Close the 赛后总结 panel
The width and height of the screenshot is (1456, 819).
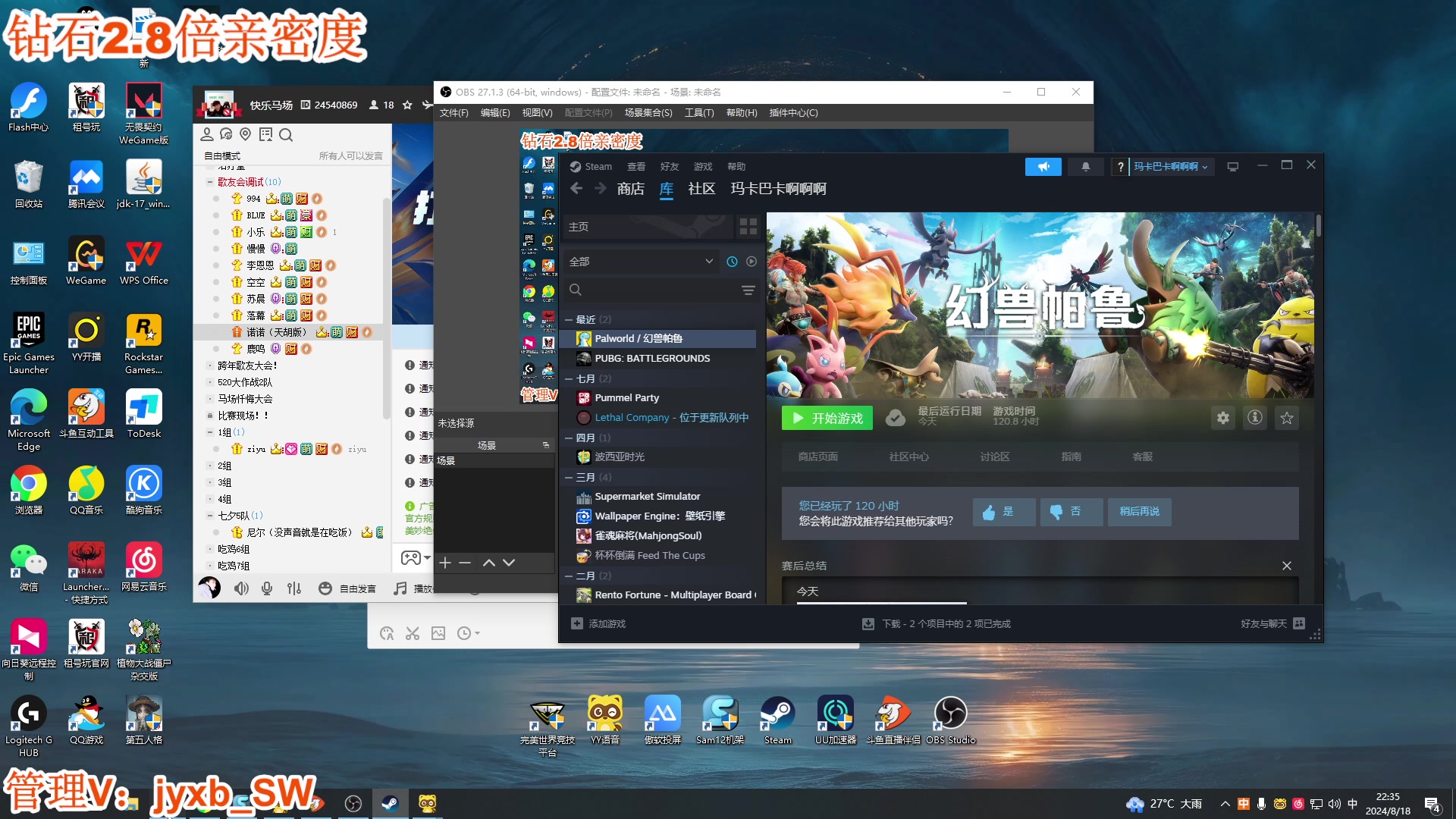(x=1287, y=566)
